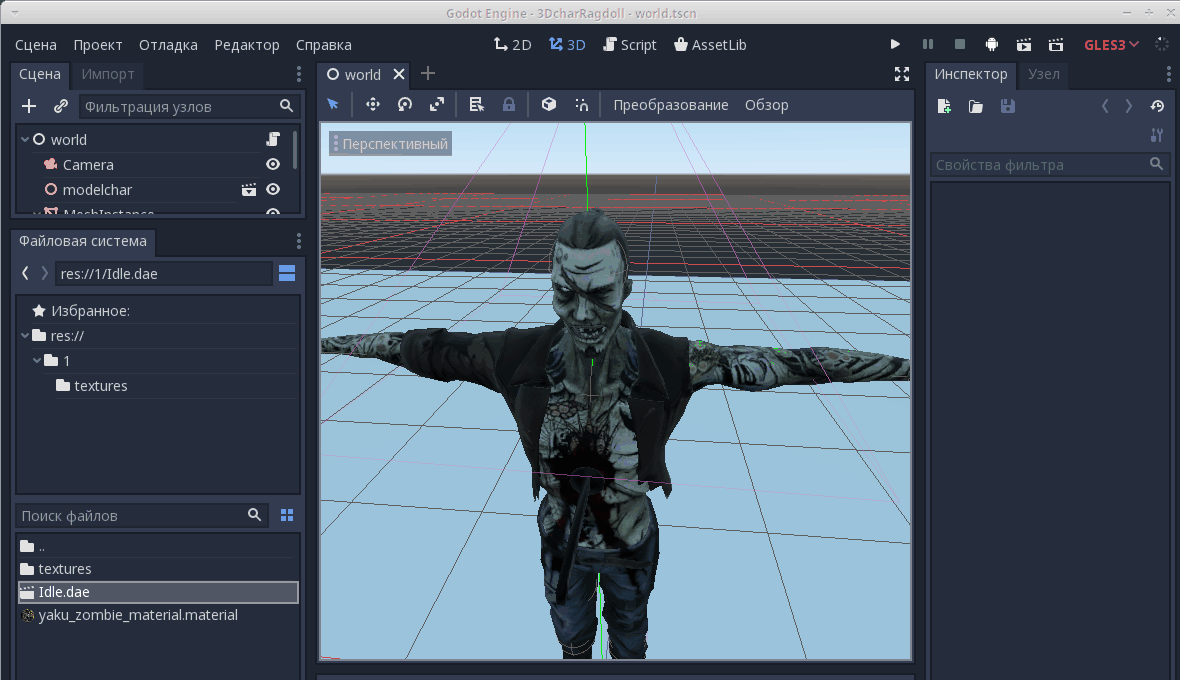Open the Перспективный view dropdown
The image size is (1180, 680).
point(389,143)
